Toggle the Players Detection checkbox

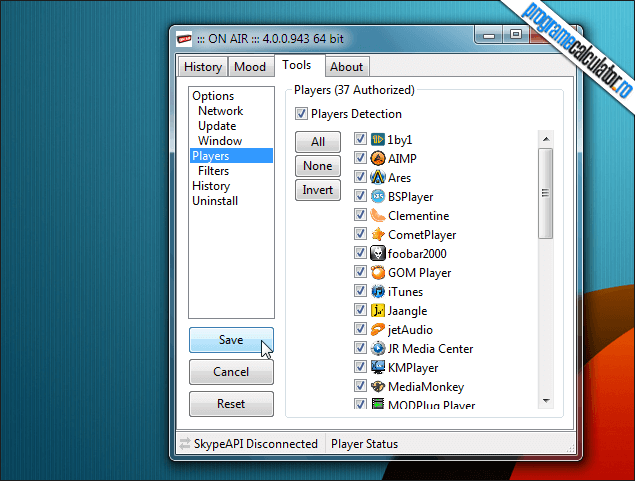click(301, 113)
